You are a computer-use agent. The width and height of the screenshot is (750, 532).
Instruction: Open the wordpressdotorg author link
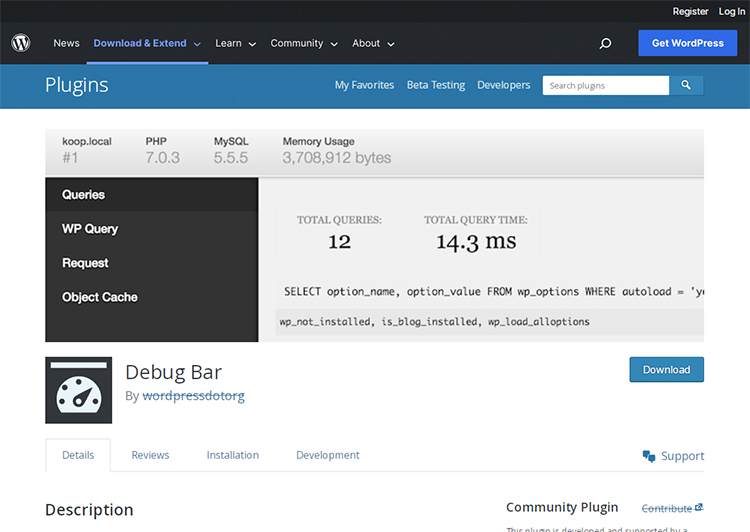click(x=193, y=396)
